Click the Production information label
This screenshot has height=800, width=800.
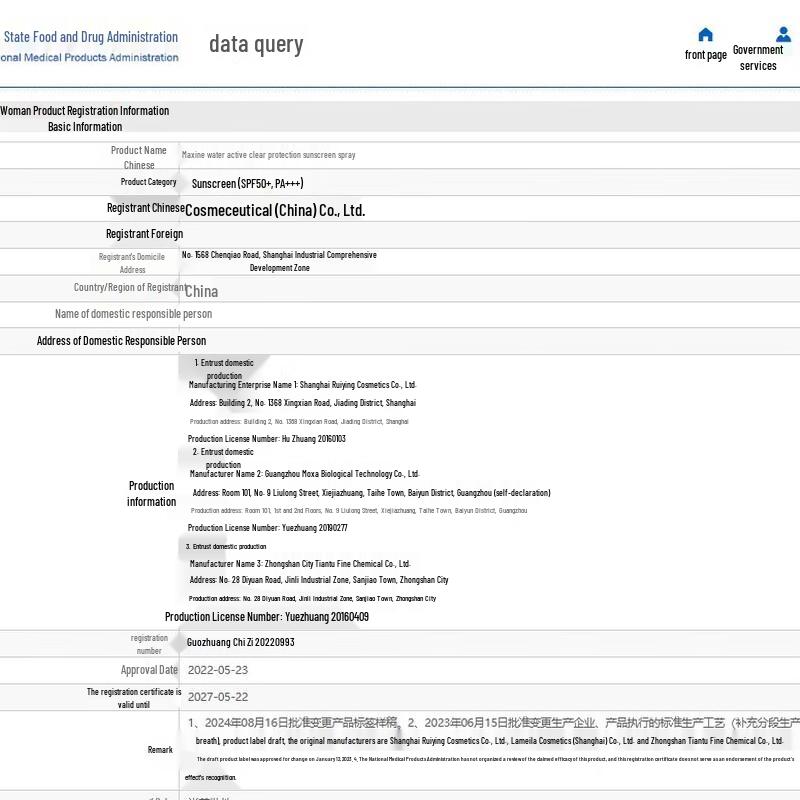151,493
